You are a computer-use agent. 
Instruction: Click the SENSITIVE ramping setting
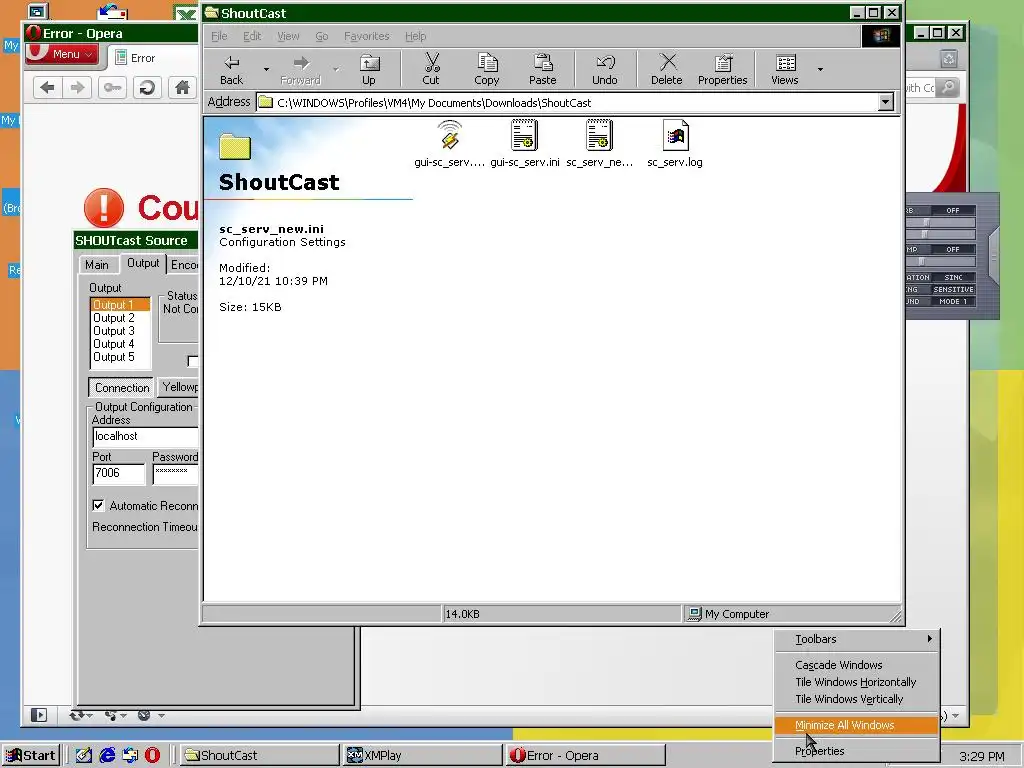953,289
